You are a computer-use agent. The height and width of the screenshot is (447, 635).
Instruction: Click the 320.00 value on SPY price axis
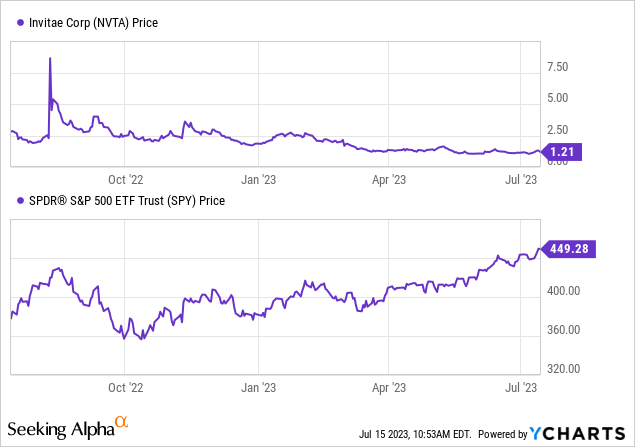566,369
